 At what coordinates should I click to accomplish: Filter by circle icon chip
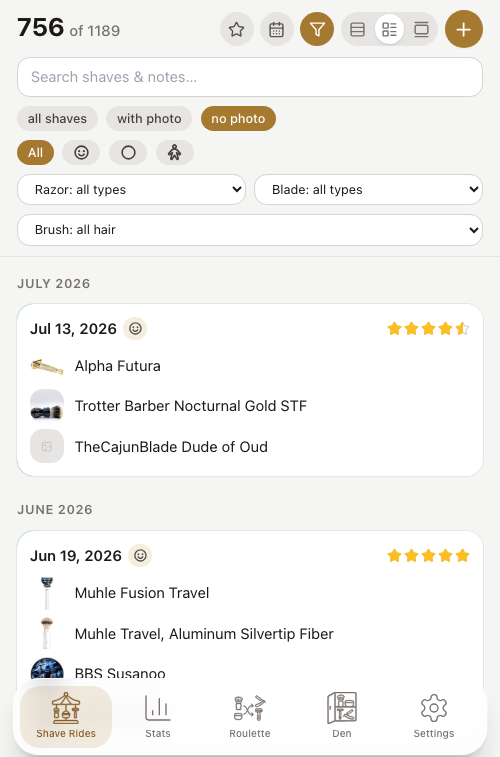point(128,153)
